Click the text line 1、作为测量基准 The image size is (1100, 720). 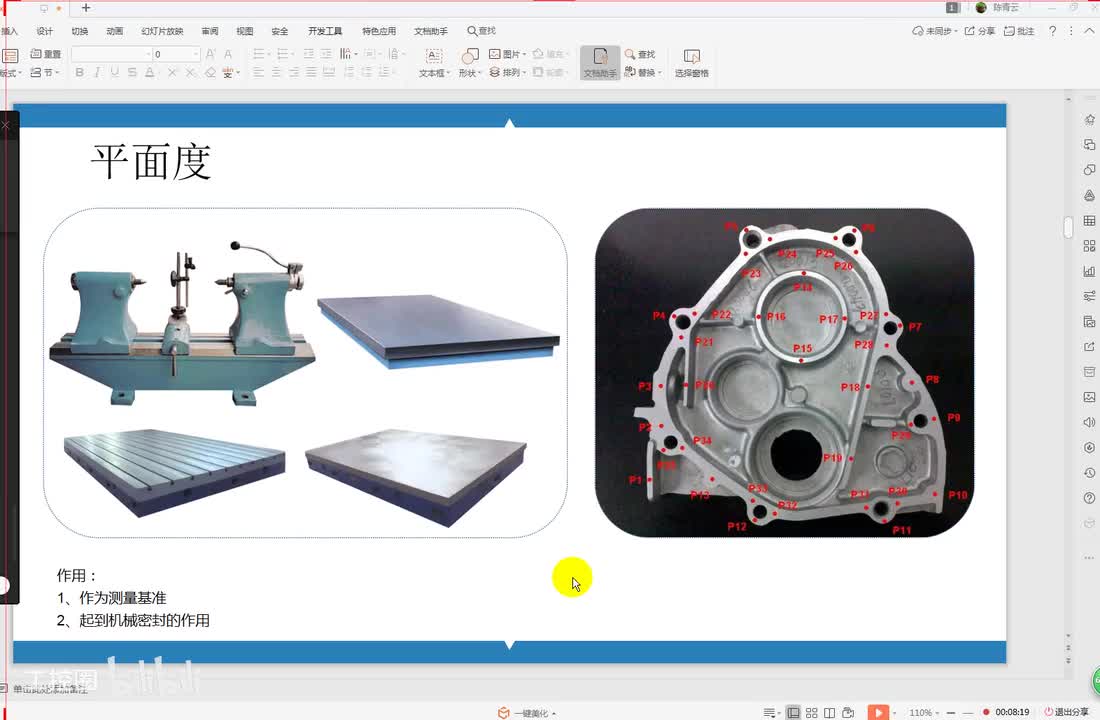click(x=112, y=598)
